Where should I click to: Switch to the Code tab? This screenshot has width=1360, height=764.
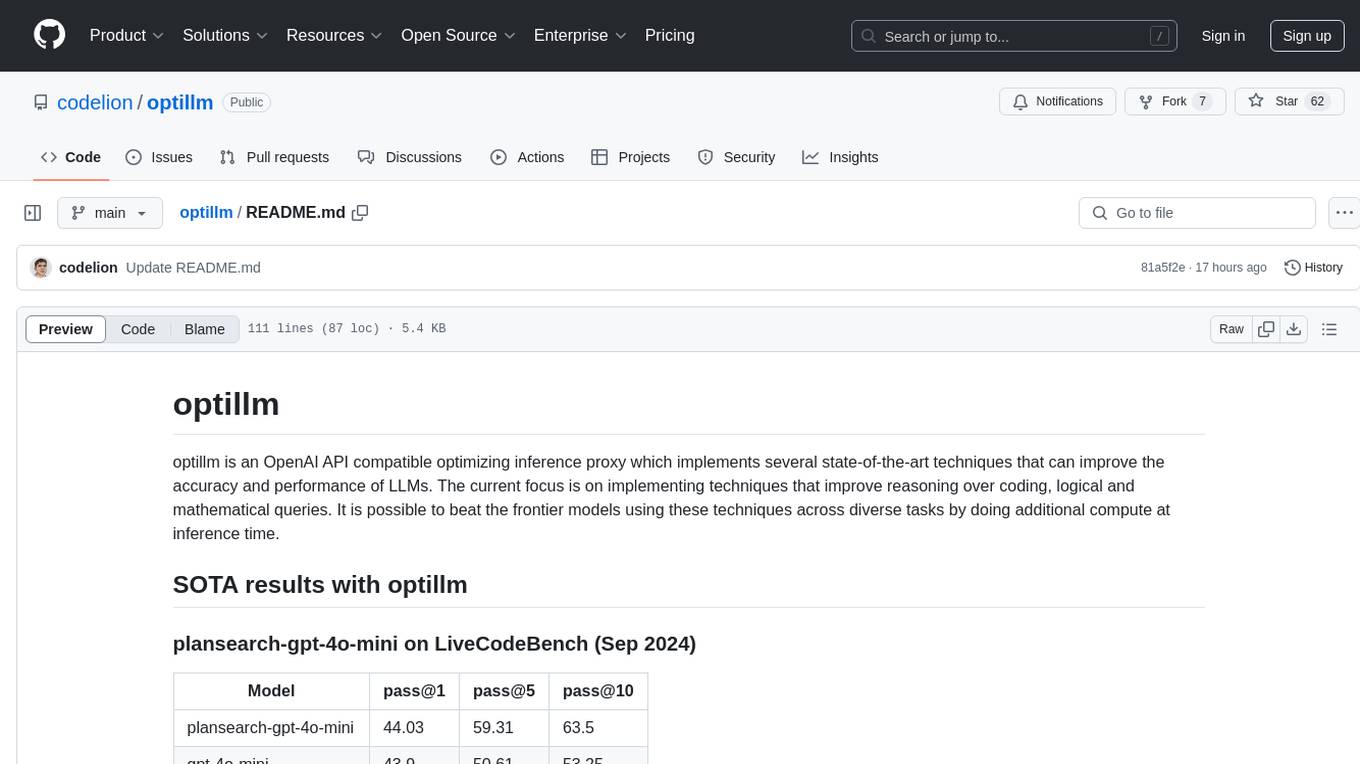coord(70,157)
